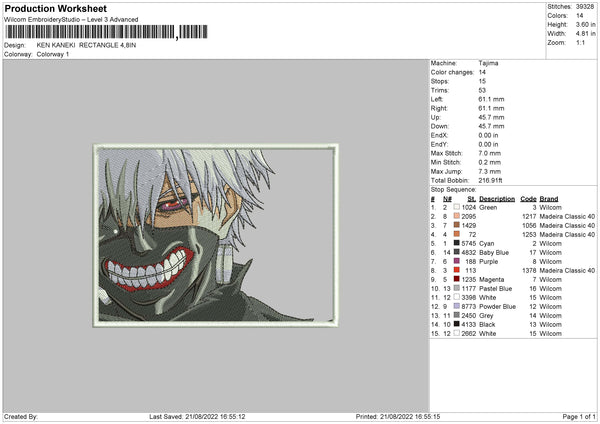Pick the Magenta dark red swatch in stop 9

pyautogui.click(x=457, y=279)
